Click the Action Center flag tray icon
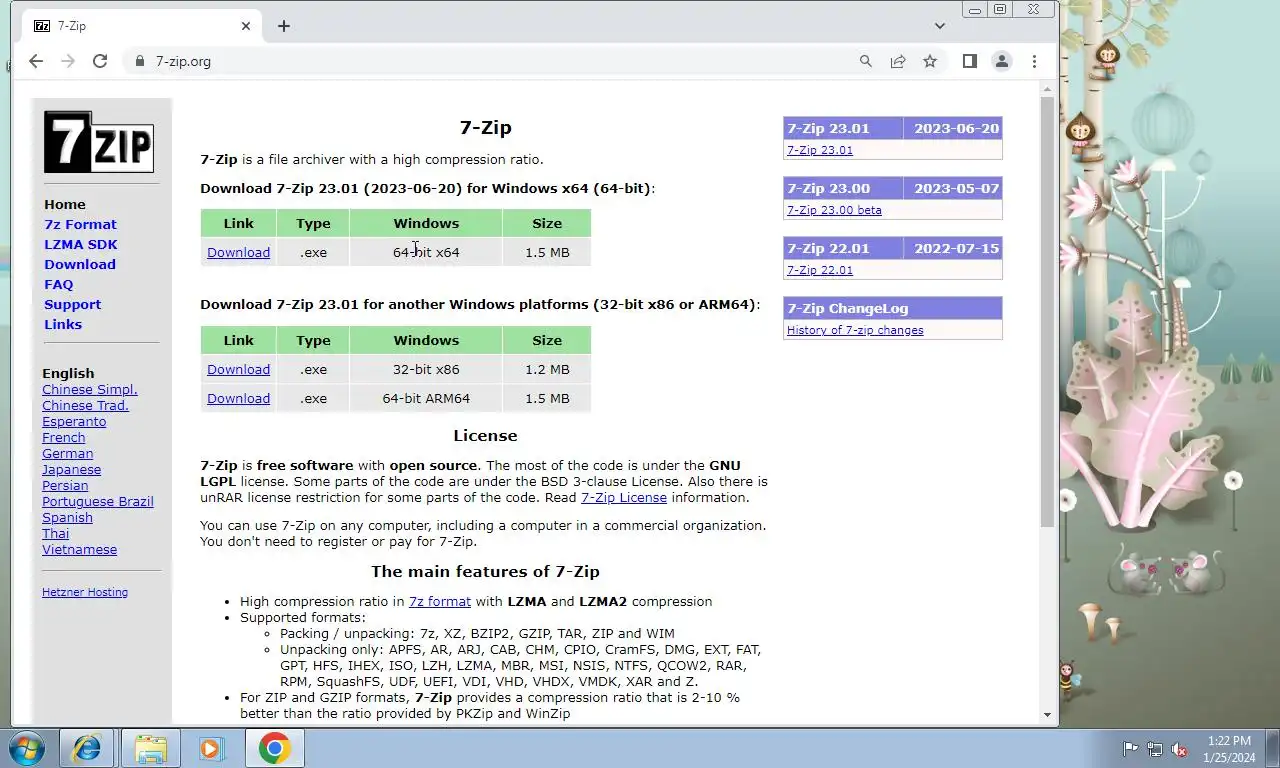The width and height of the screenshot is (1280, 768). [x=1131, y=748]
